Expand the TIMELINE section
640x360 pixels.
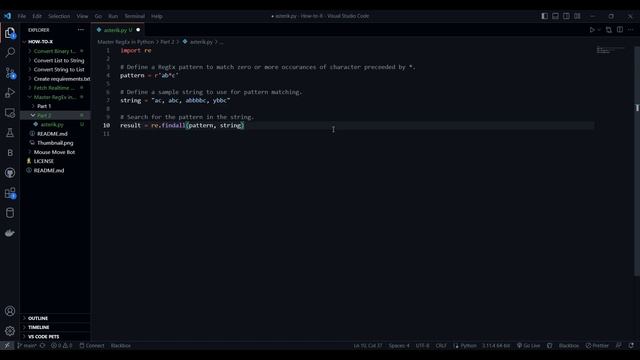click(x=55, y=327)
